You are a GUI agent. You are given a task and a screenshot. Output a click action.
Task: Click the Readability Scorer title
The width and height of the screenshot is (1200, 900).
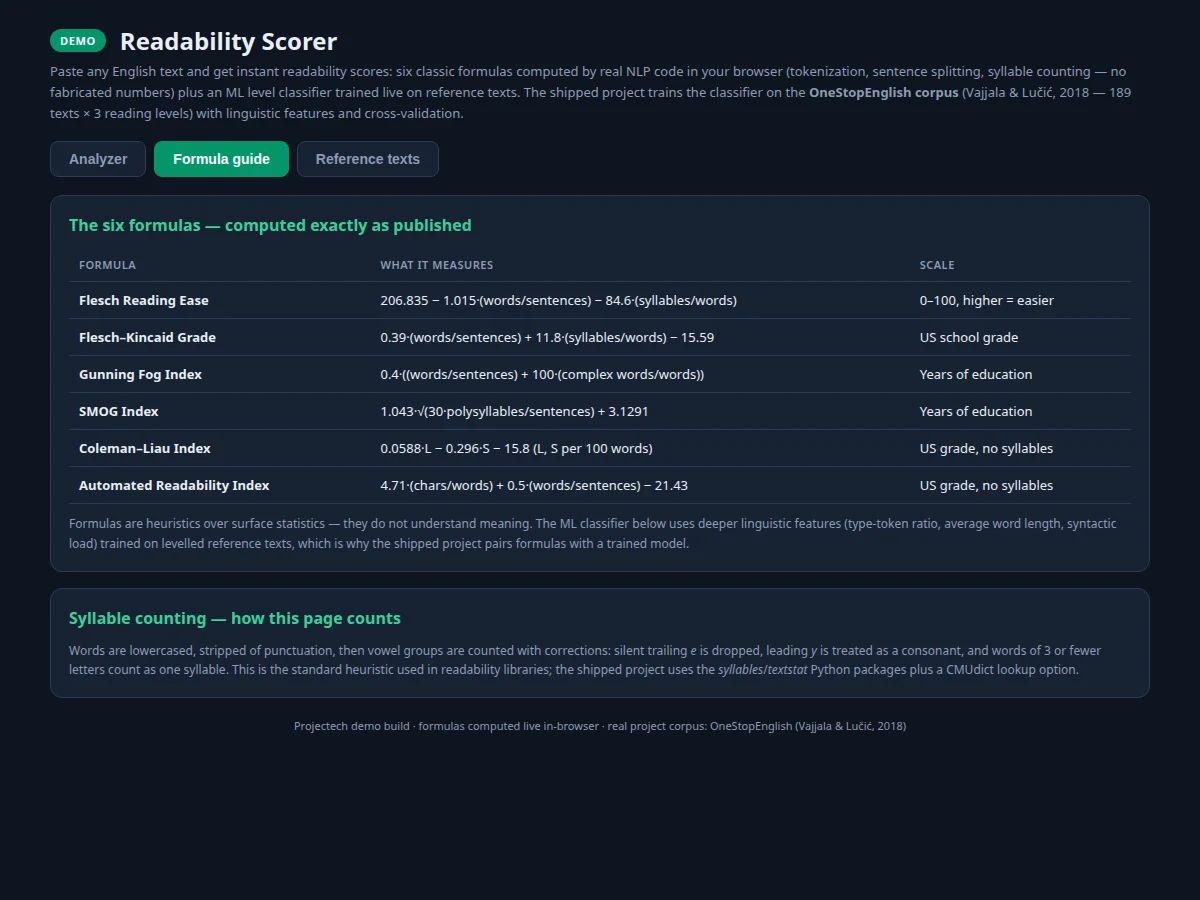tap(228, 41)
